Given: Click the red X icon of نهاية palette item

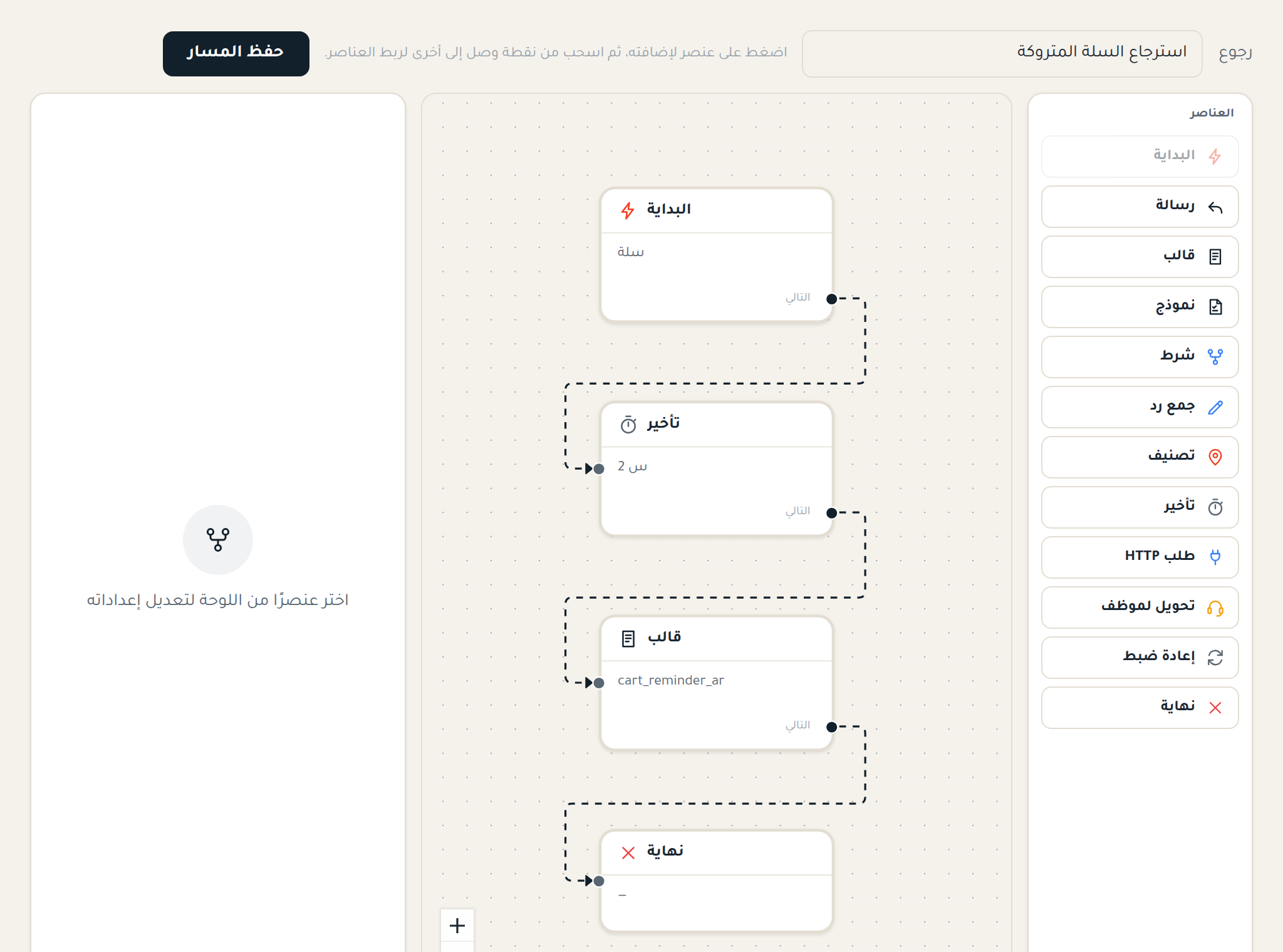Looking at the screenshot, I should (x=1215, y=708).
